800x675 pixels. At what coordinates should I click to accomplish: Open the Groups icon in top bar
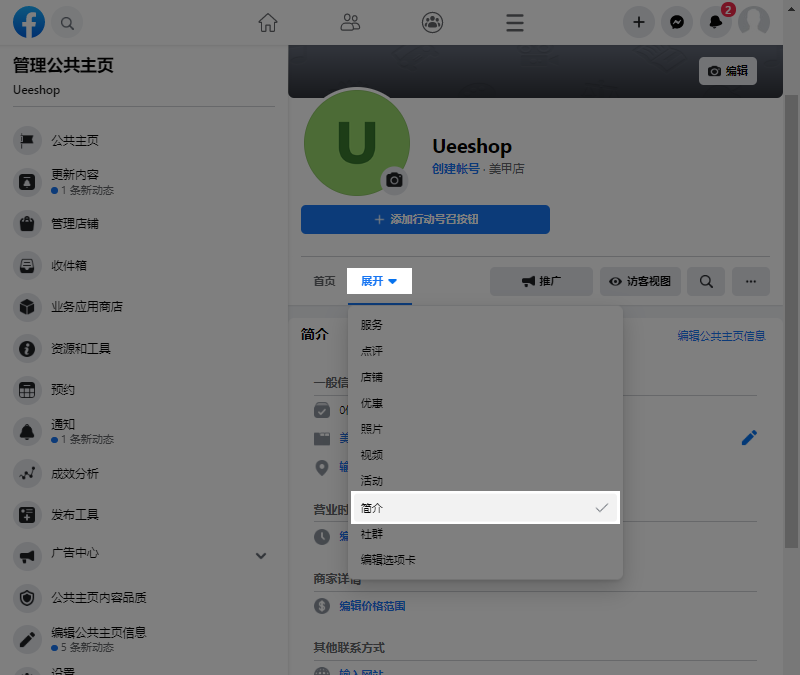432,22
